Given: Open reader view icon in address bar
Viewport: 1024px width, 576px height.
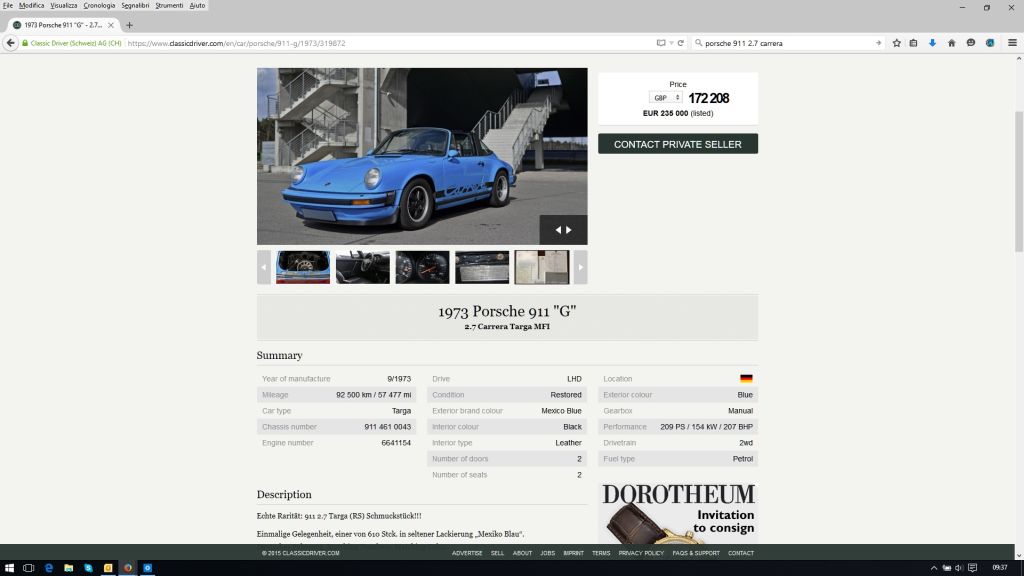Looking at the screenshot, I should pyautogui.click(x=661, y=43).
